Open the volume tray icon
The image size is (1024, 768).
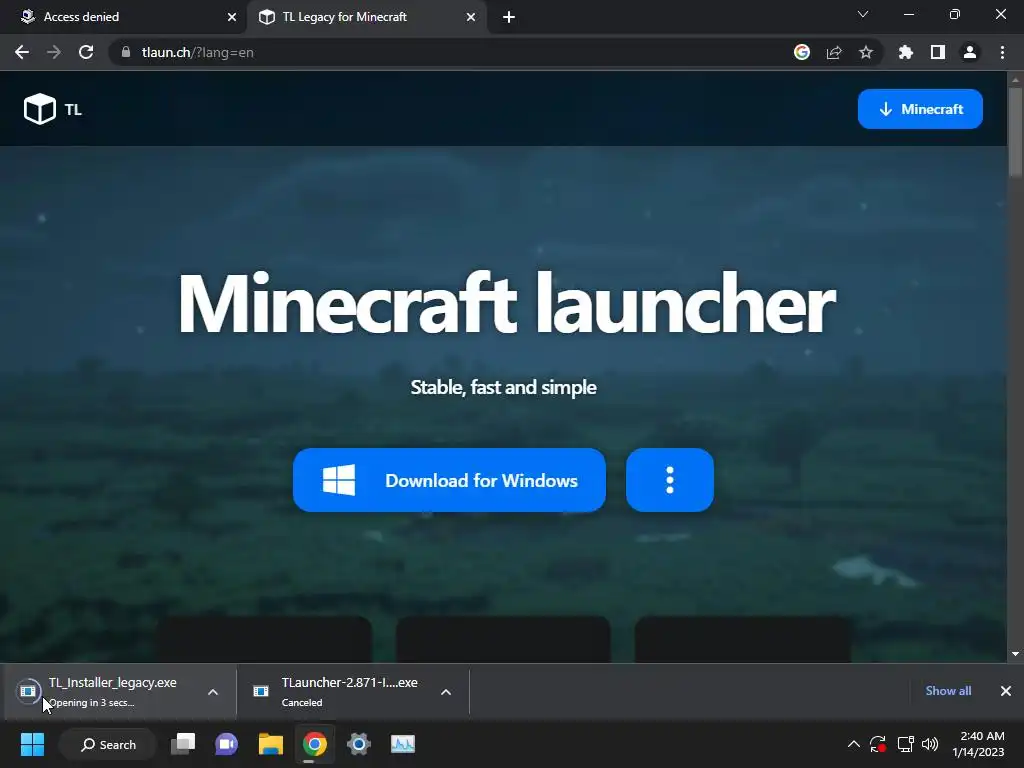pos(930,744)
